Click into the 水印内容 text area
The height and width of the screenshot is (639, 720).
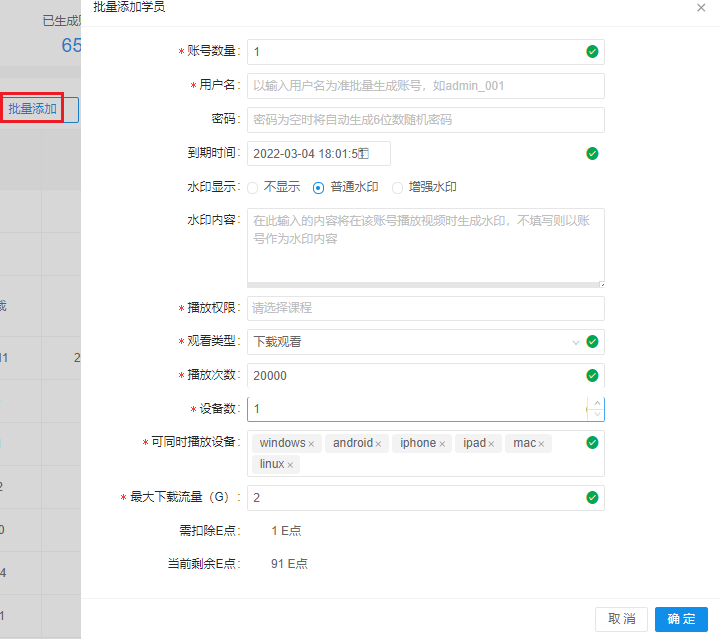[425, 246]
